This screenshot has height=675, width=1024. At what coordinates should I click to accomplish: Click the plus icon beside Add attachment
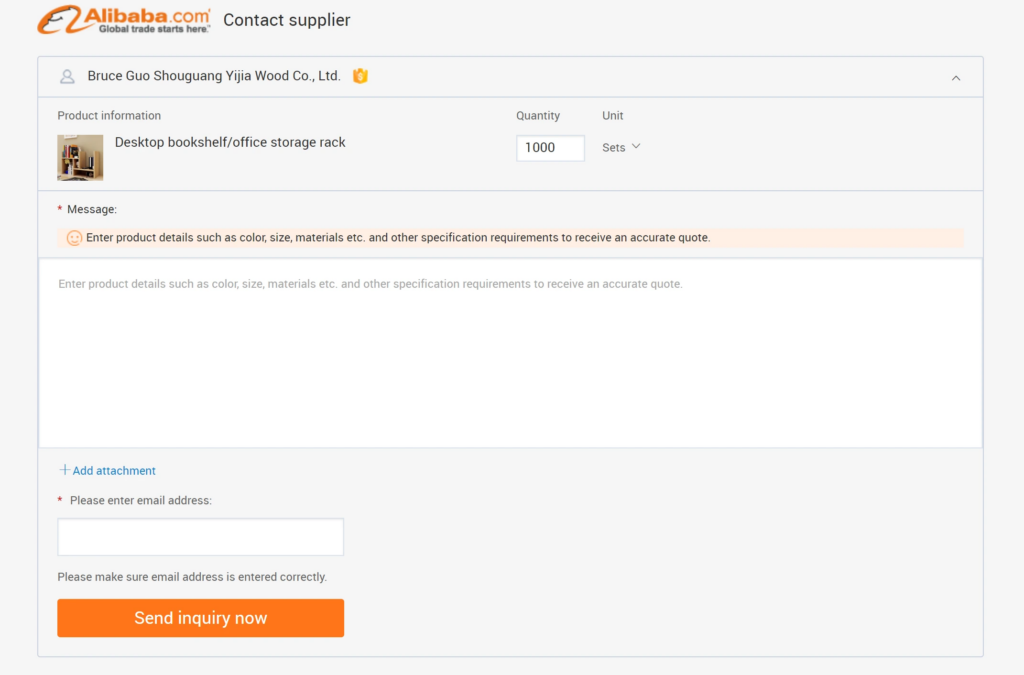(63, 470)
